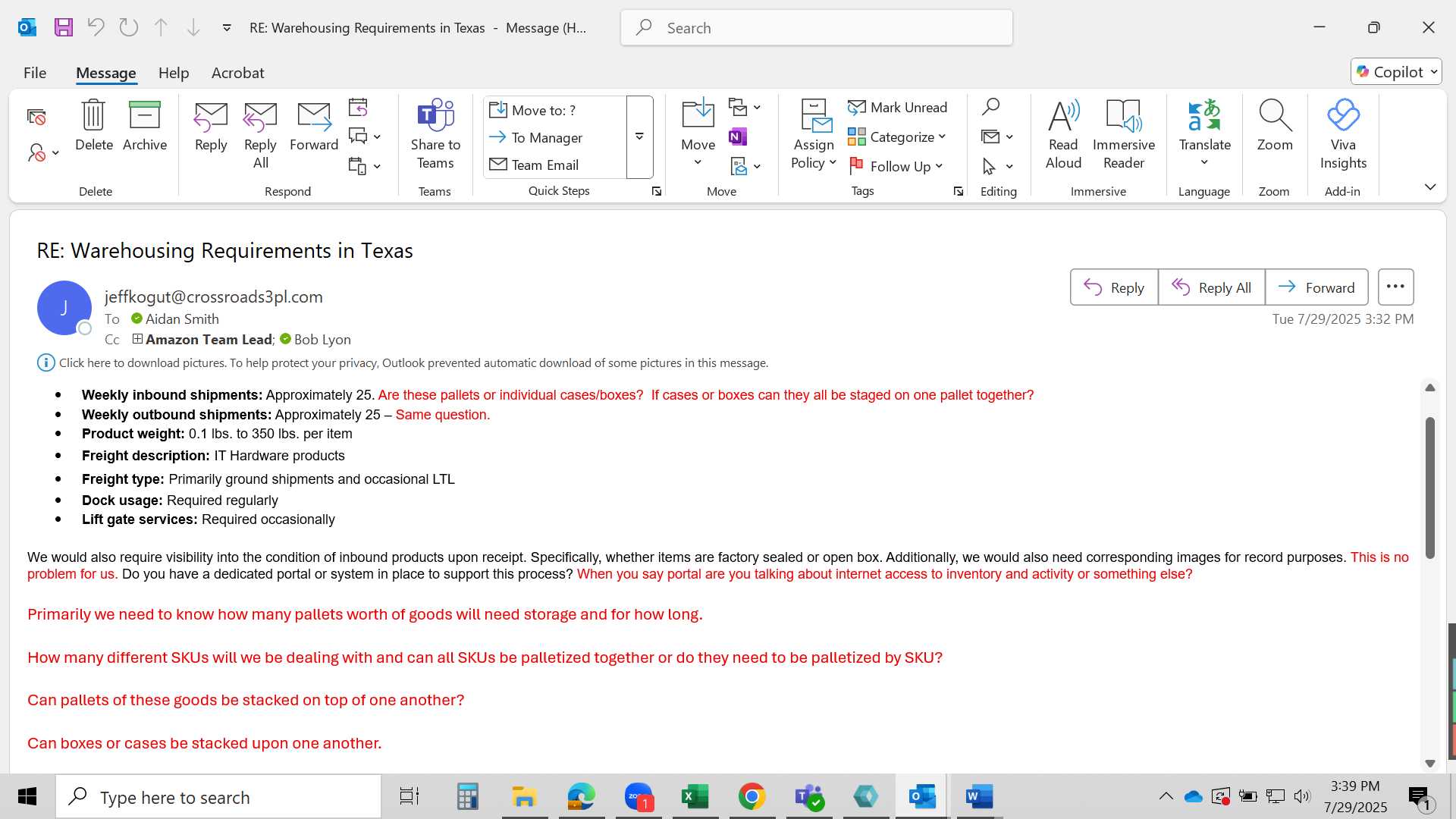Image resolution: width=1456 pixels, height=819 pixels.
Task: Select 'Move to: ?' quick step
Action: point(556,110)
